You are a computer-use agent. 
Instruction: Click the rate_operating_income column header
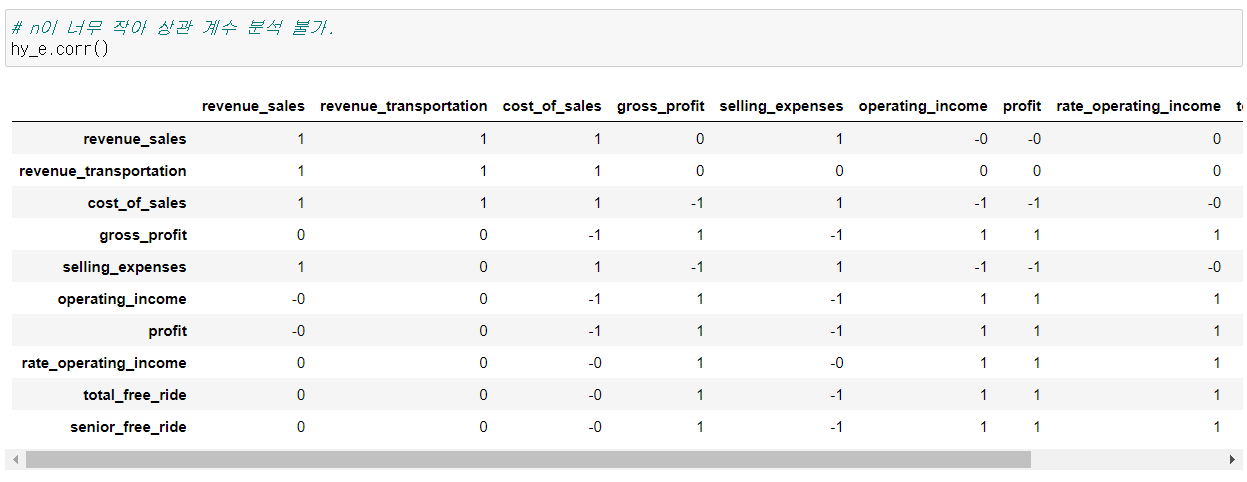(1138, 106)
